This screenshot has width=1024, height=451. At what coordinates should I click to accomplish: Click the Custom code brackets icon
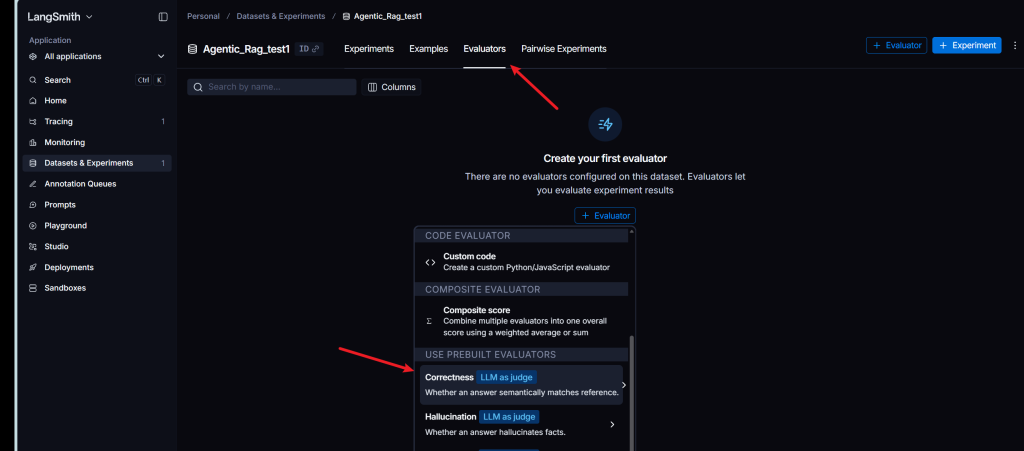pos(430,262)
